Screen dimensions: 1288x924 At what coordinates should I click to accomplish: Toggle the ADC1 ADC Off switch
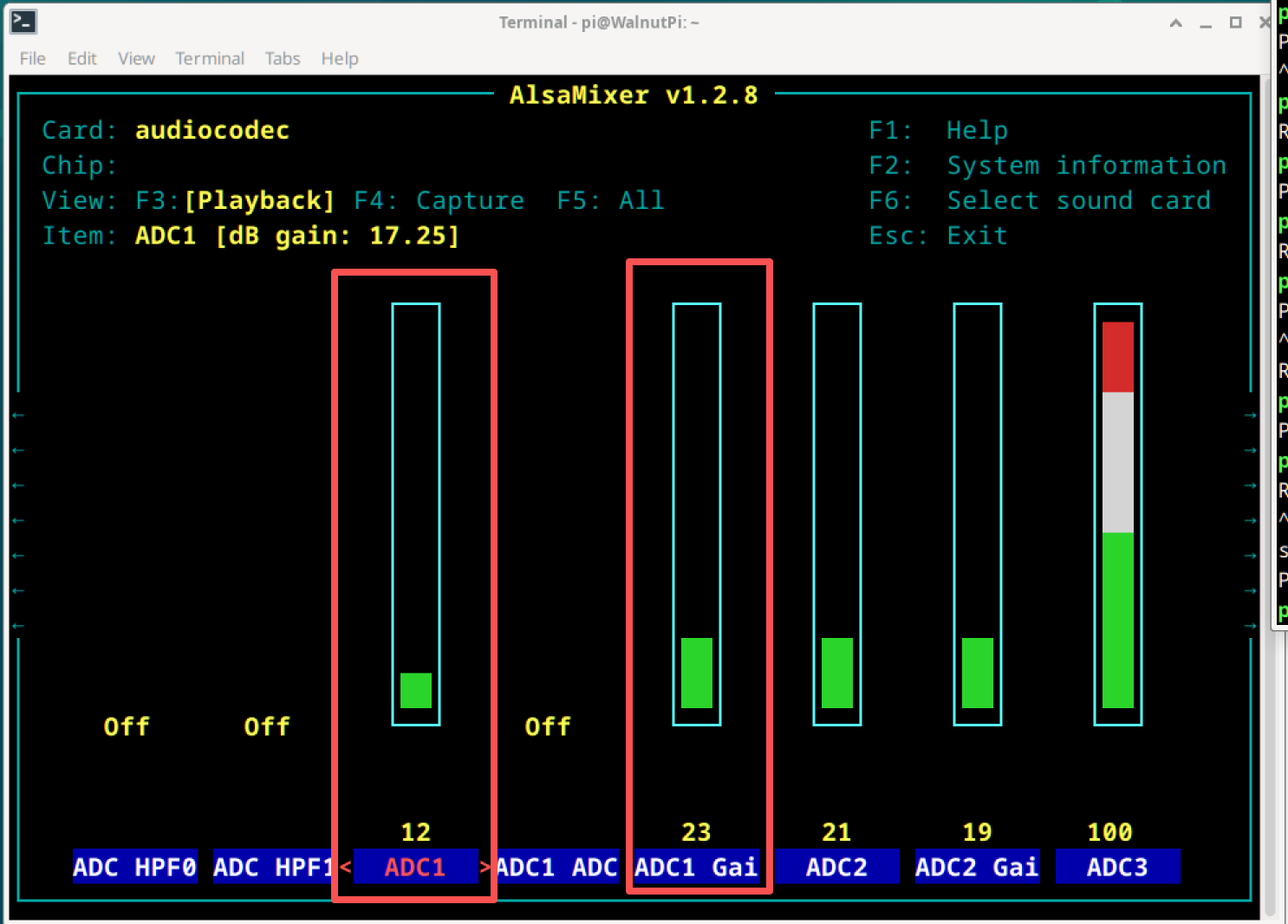[548, 726]
